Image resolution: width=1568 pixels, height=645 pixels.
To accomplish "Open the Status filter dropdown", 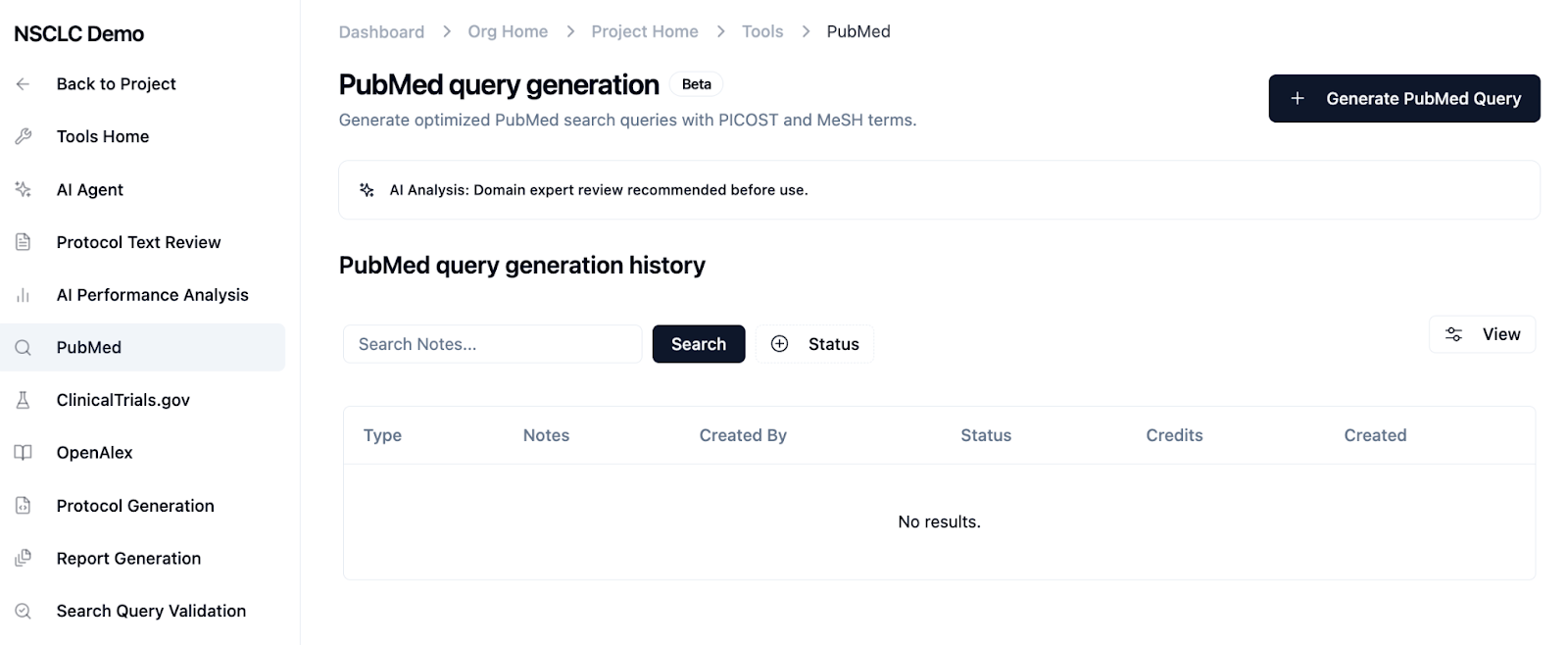I will [814, 344].
